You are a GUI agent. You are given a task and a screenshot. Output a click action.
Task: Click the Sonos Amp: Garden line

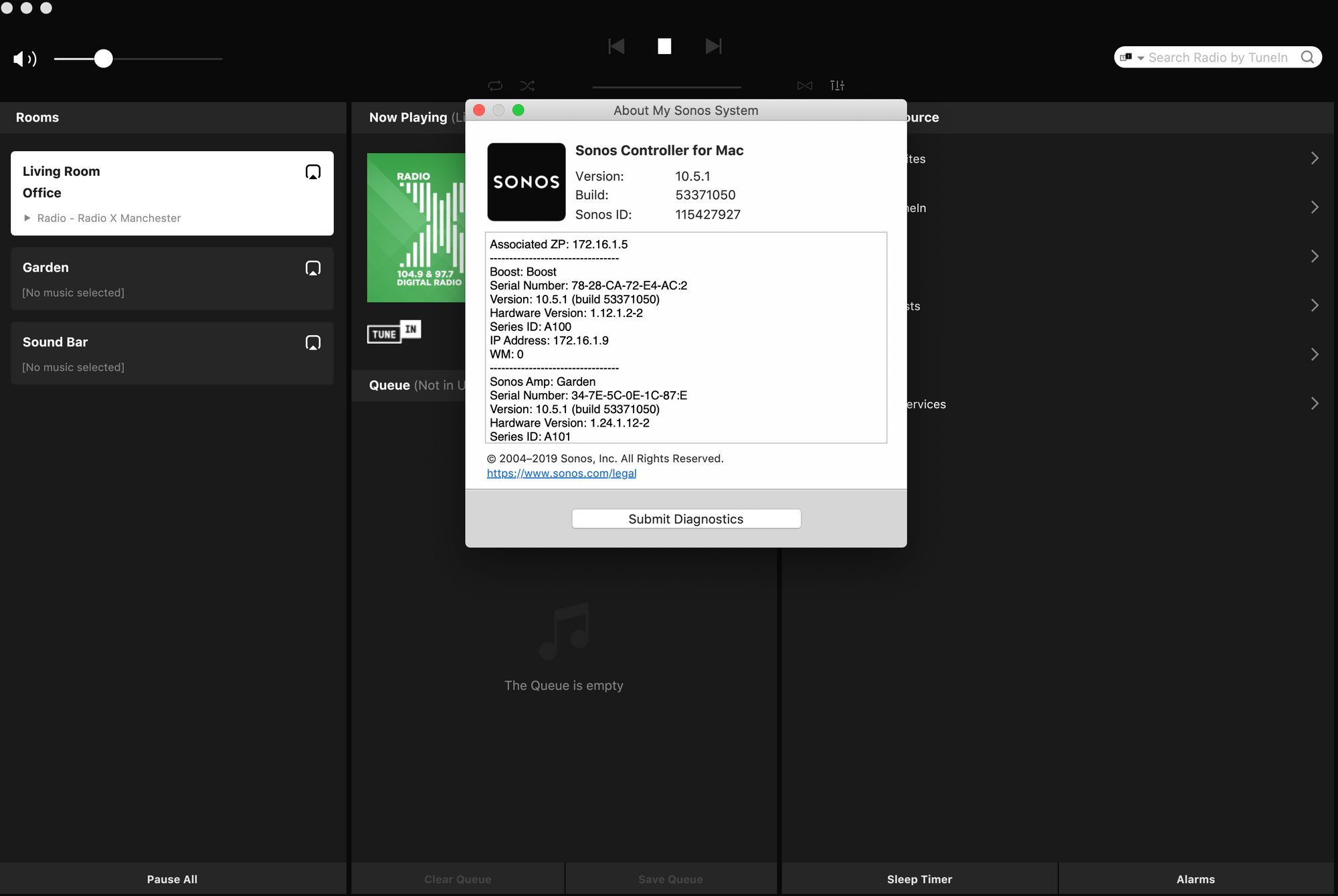pos(542,382)
